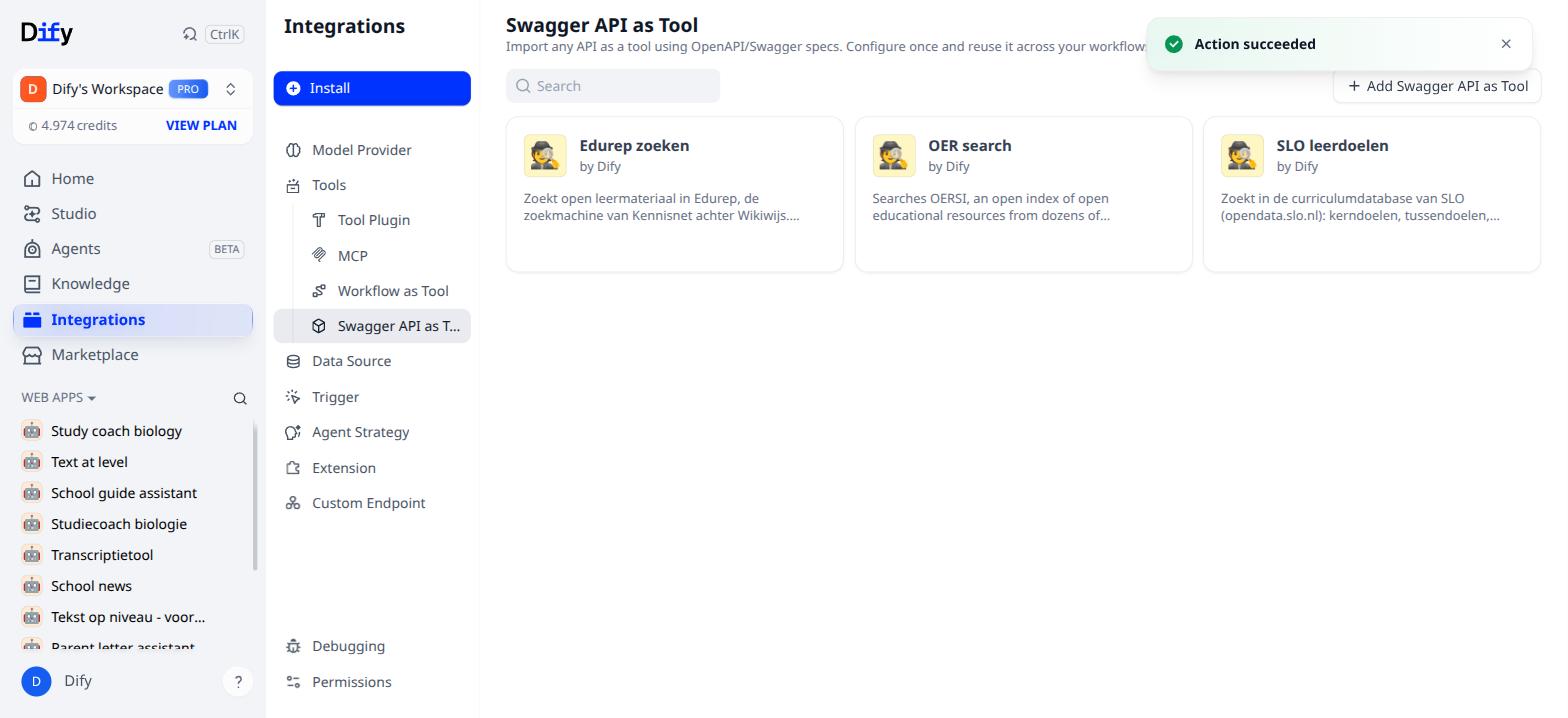The height and width of the screenshot is (718, 1568).
Task: Click Add Swagger API as Tool
Action: pos(1437,86)
